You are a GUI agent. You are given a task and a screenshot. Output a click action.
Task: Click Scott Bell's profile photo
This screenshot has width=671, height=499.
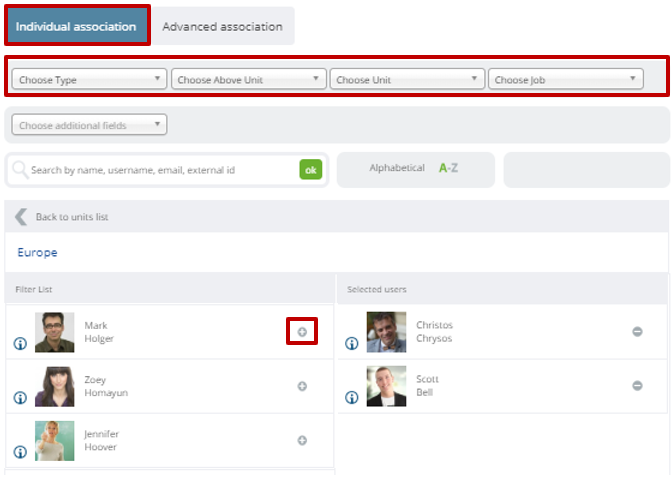[x=386, y=386]
